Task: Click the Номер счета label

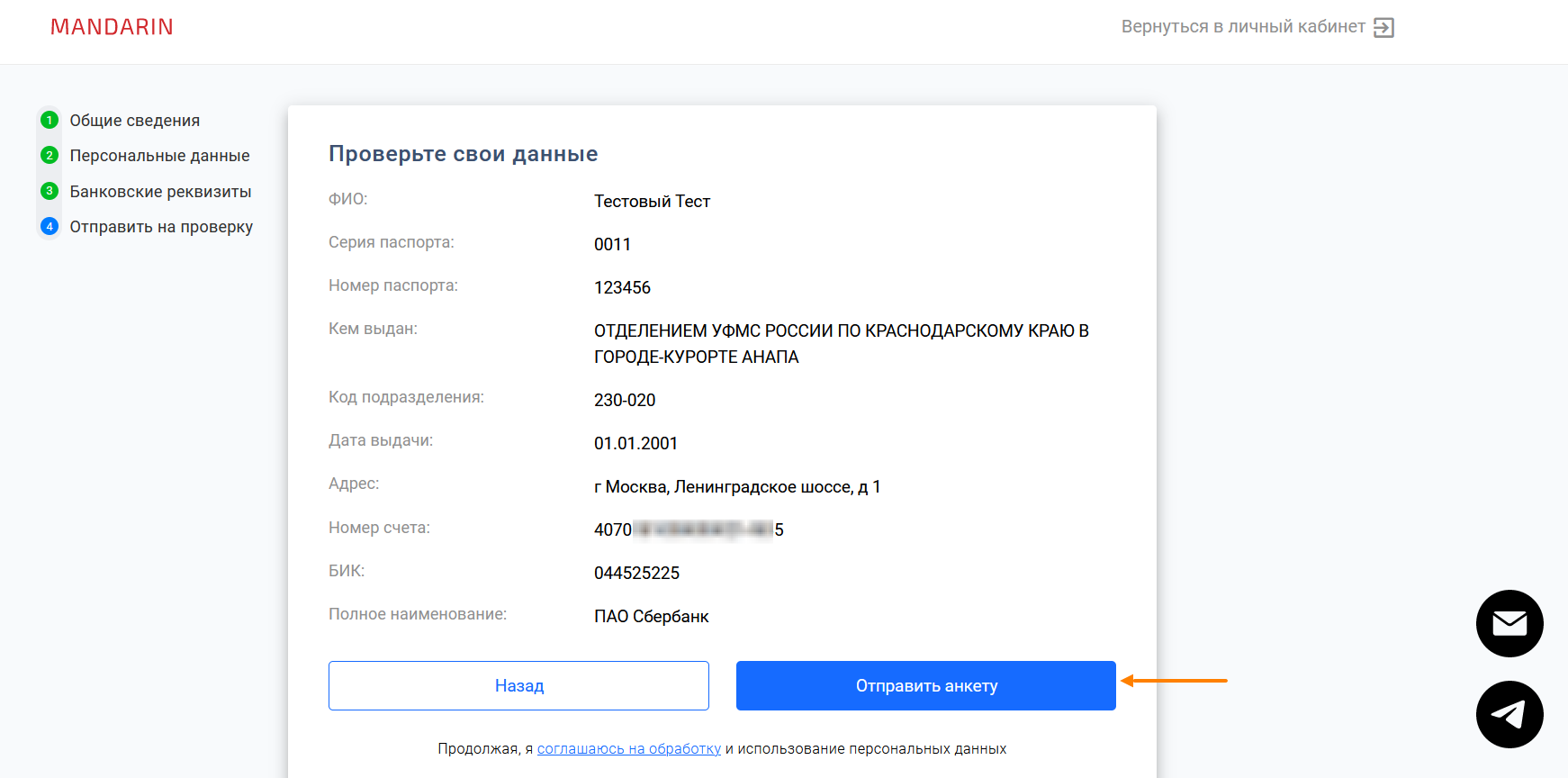Action: [379, 528]
